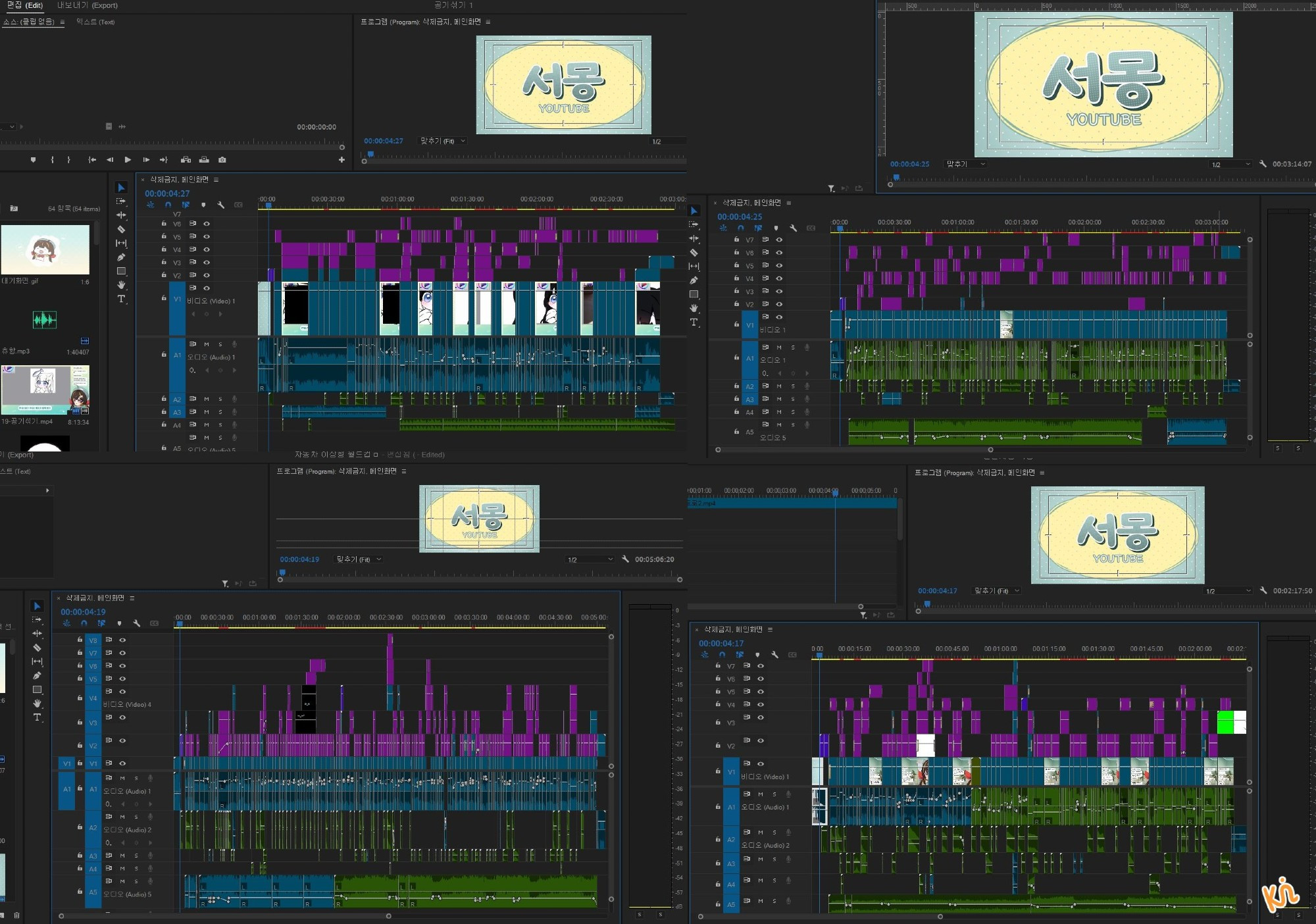Open the Fit zoom dropdown next to 00:00:04:25
Viewport: 1316px width, 924px height.
(x=965, y=164)
